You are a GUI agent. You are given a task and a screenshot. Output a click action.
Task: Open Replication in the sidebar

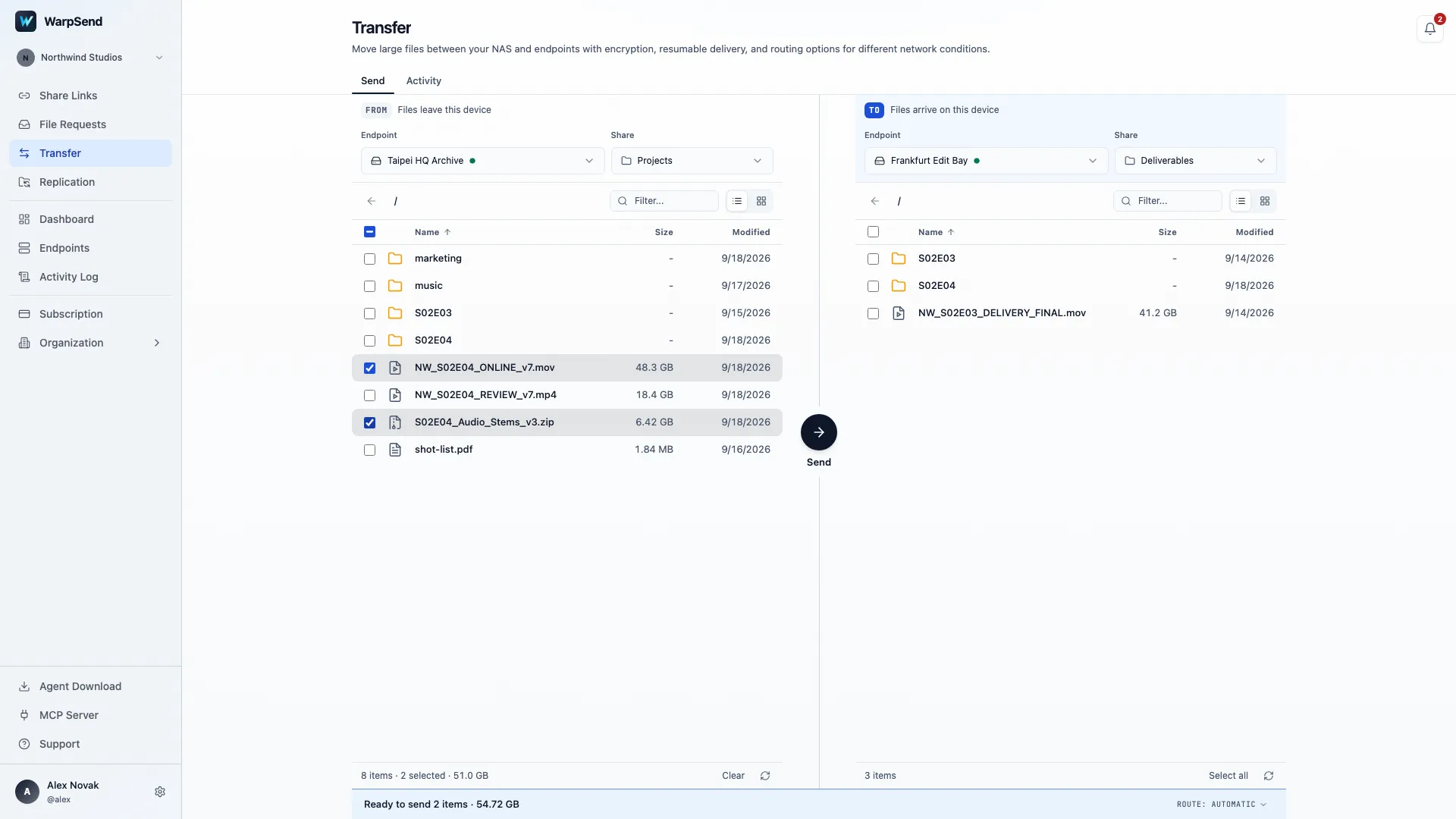(x=90, y=182)
